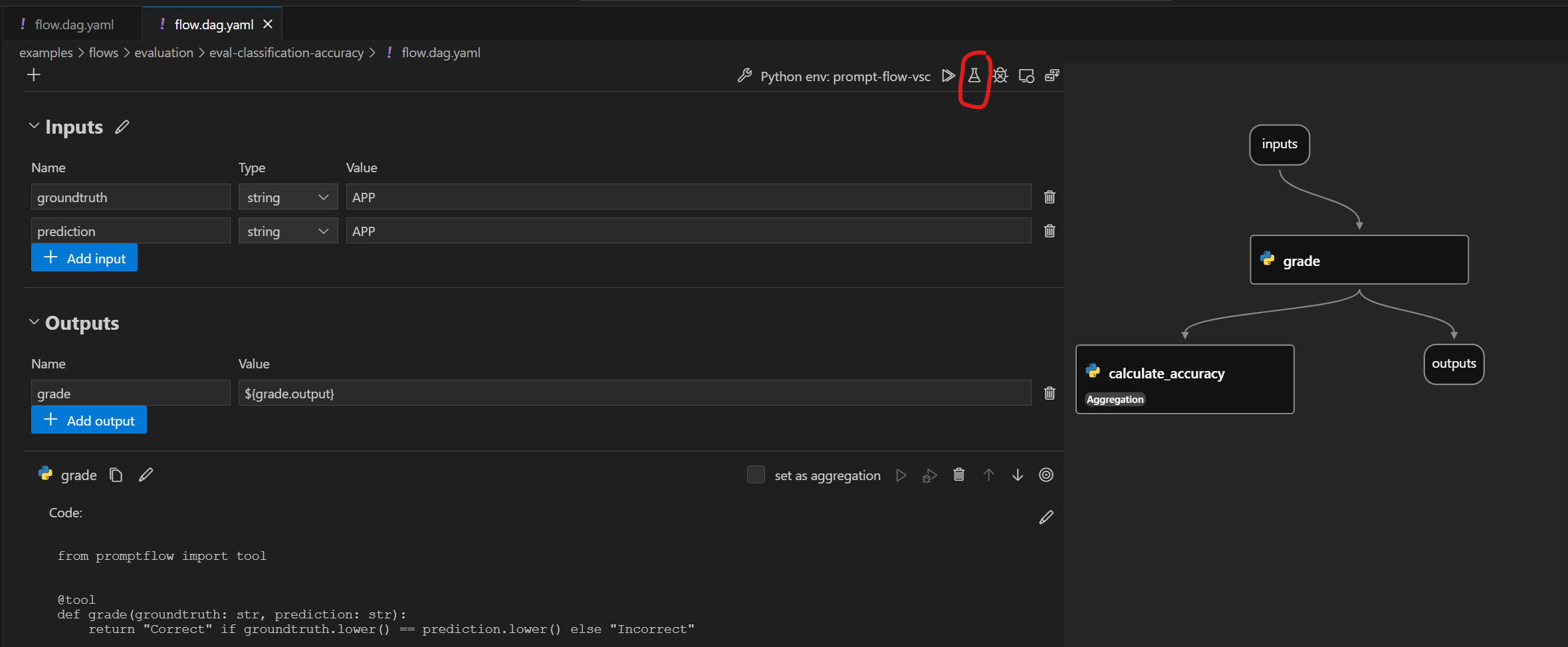Click the prediction value input field
Viewport: 1568px width, 647px height.
pyautogui.click(x=688, y=231)
